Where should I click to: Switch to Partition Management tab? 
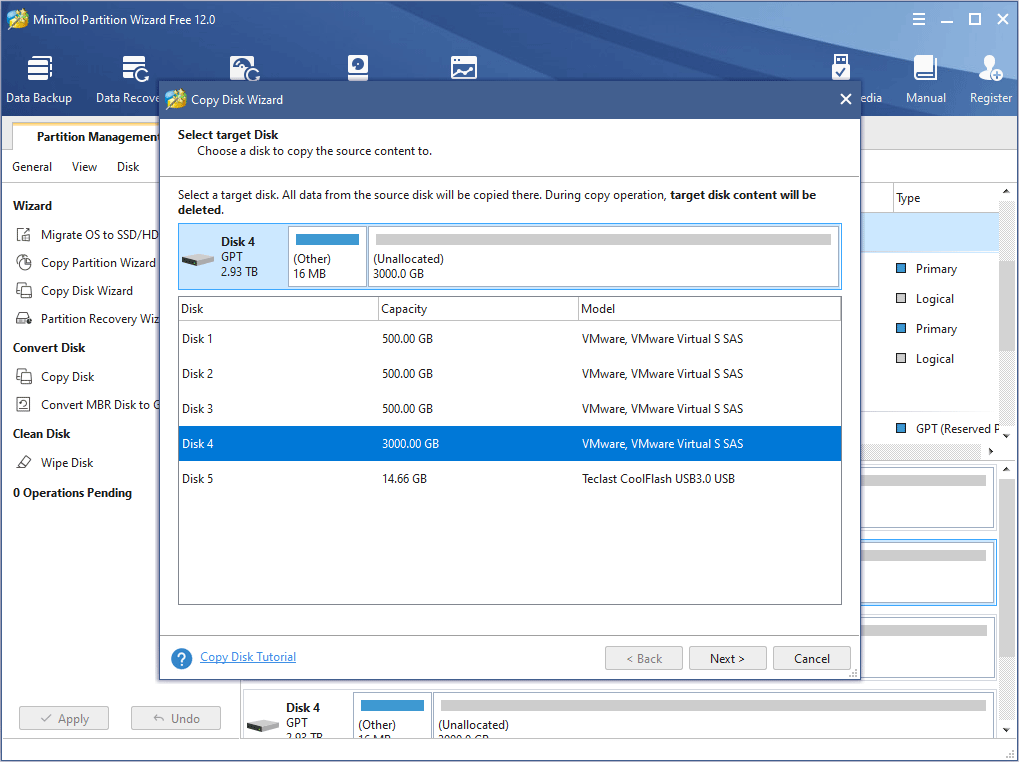click(88, 136)
